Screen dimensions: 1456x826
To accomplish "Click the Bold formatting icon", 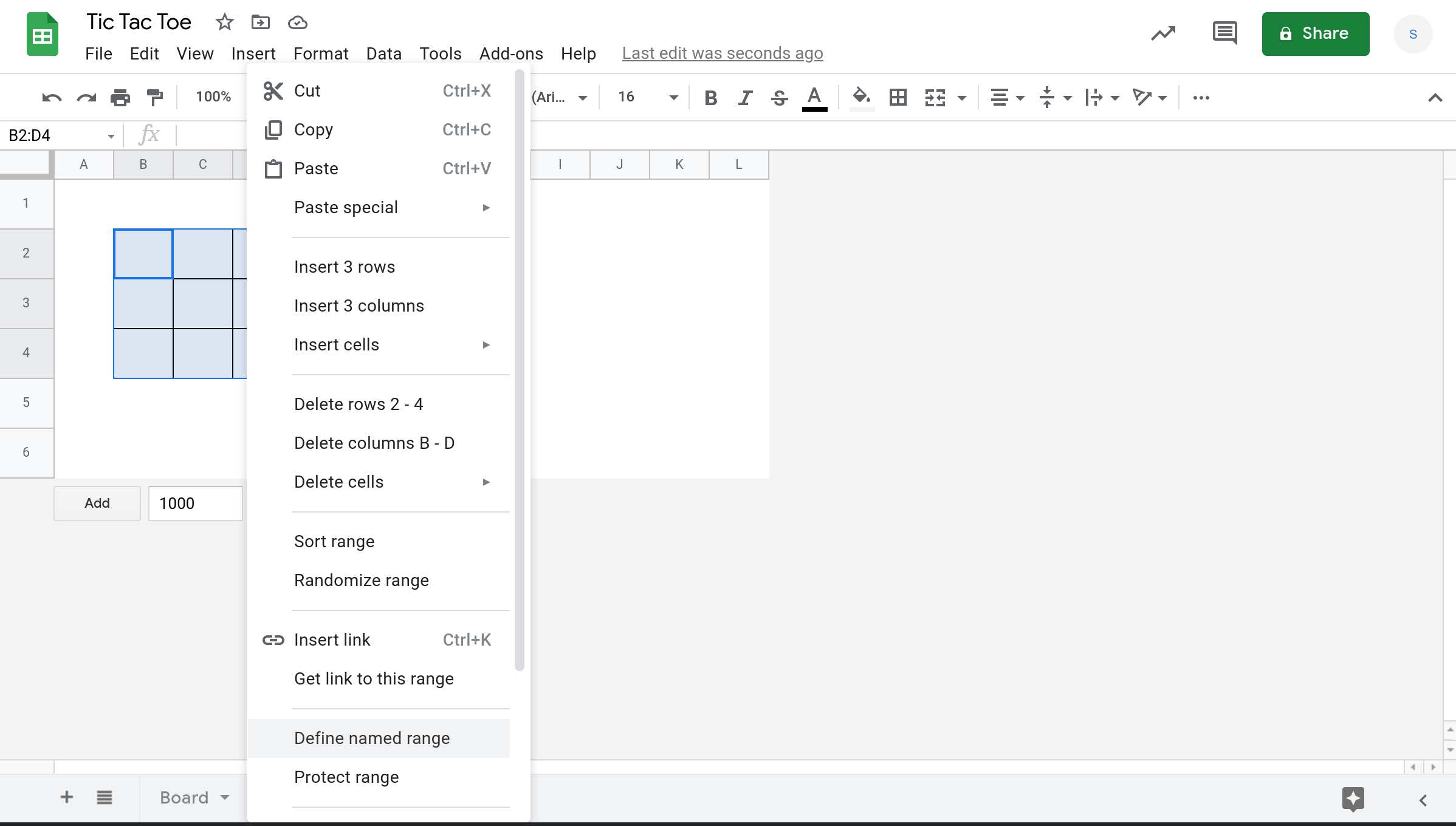I will (x=710, y=97).
